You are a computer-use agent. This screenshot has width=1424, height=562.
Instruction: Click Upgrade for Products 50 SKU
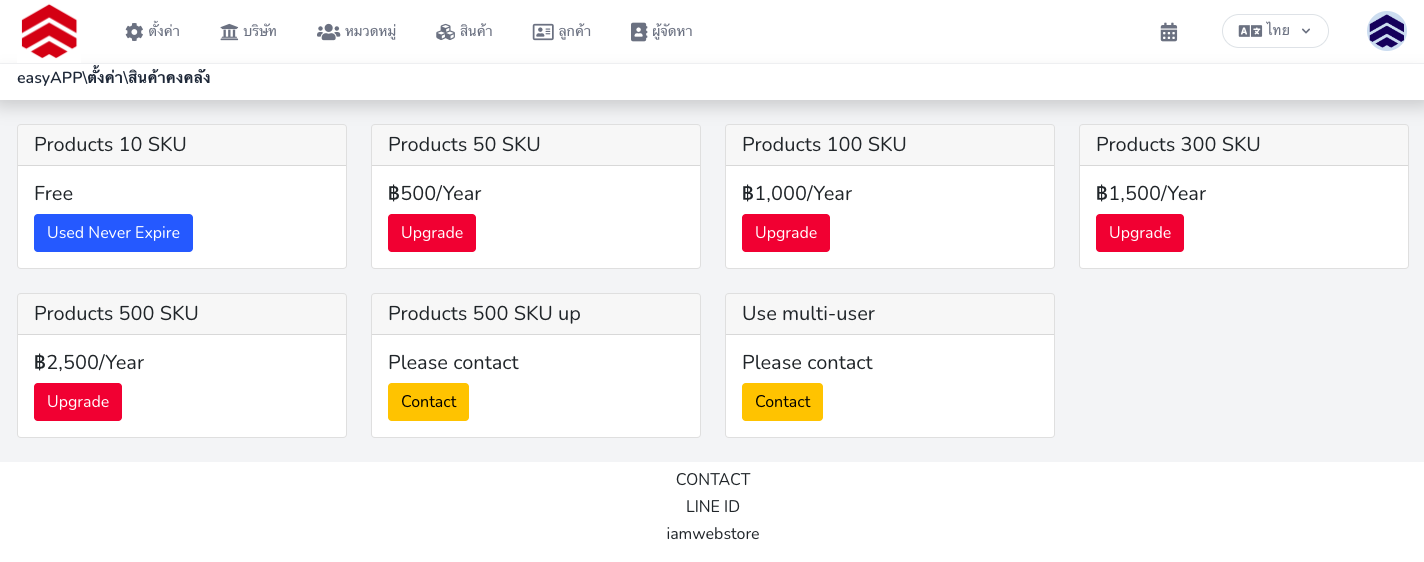pos(432,233)
